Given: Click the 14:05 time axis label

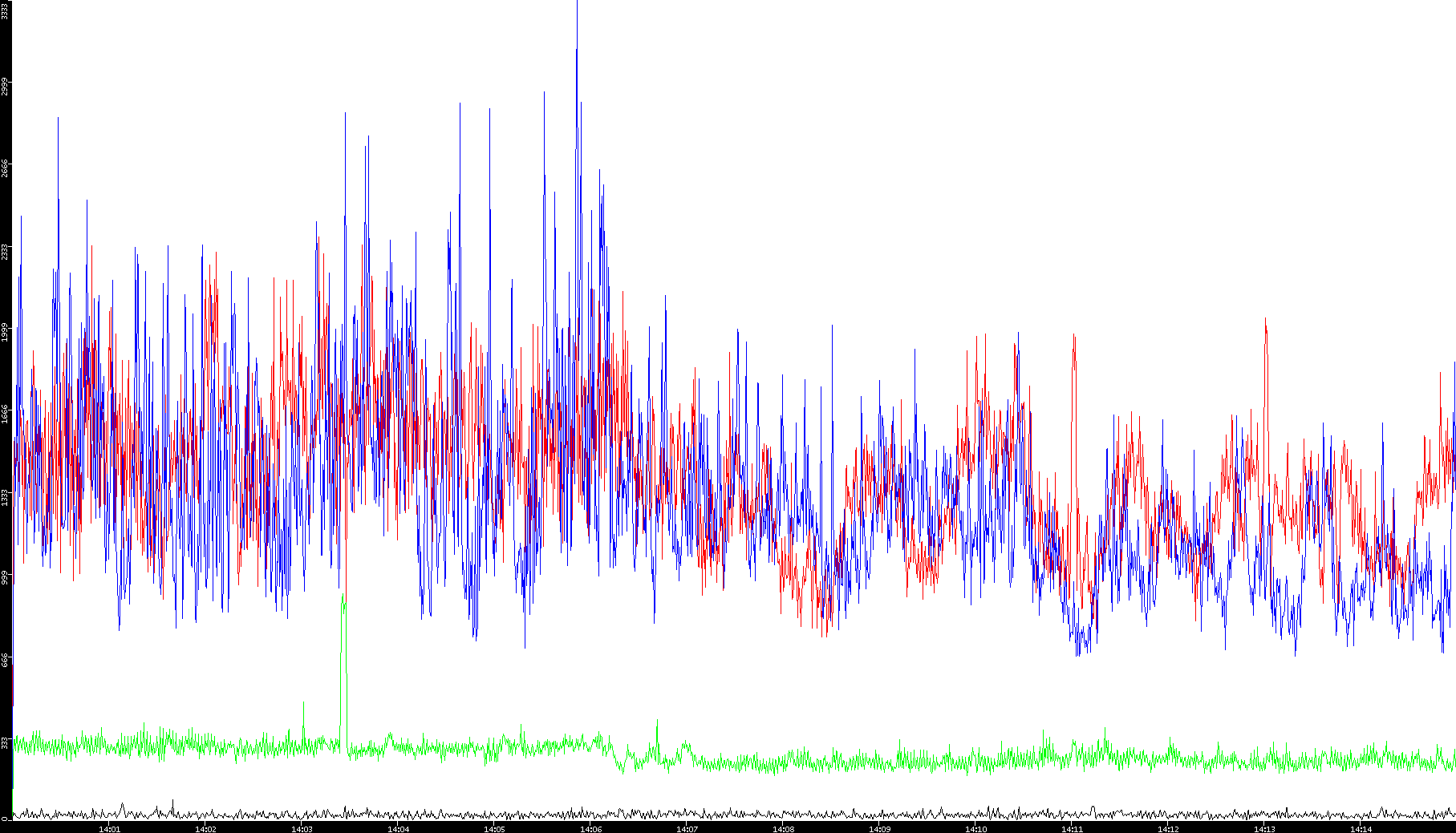Looking at the screenshot, I should pos(494,829).
